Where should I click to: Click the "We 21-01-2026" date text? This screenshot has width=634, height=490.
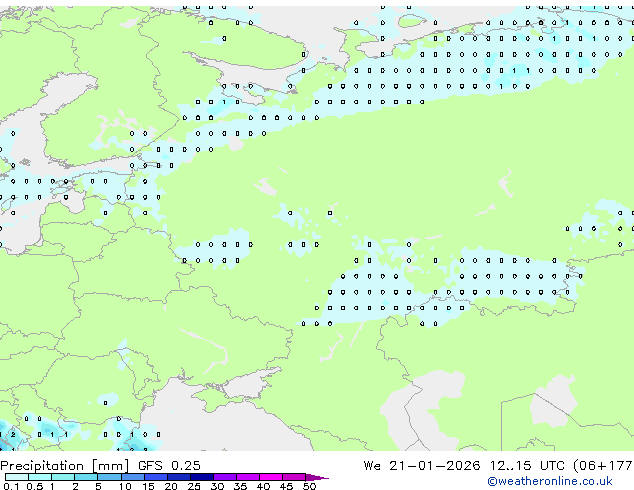422,466
